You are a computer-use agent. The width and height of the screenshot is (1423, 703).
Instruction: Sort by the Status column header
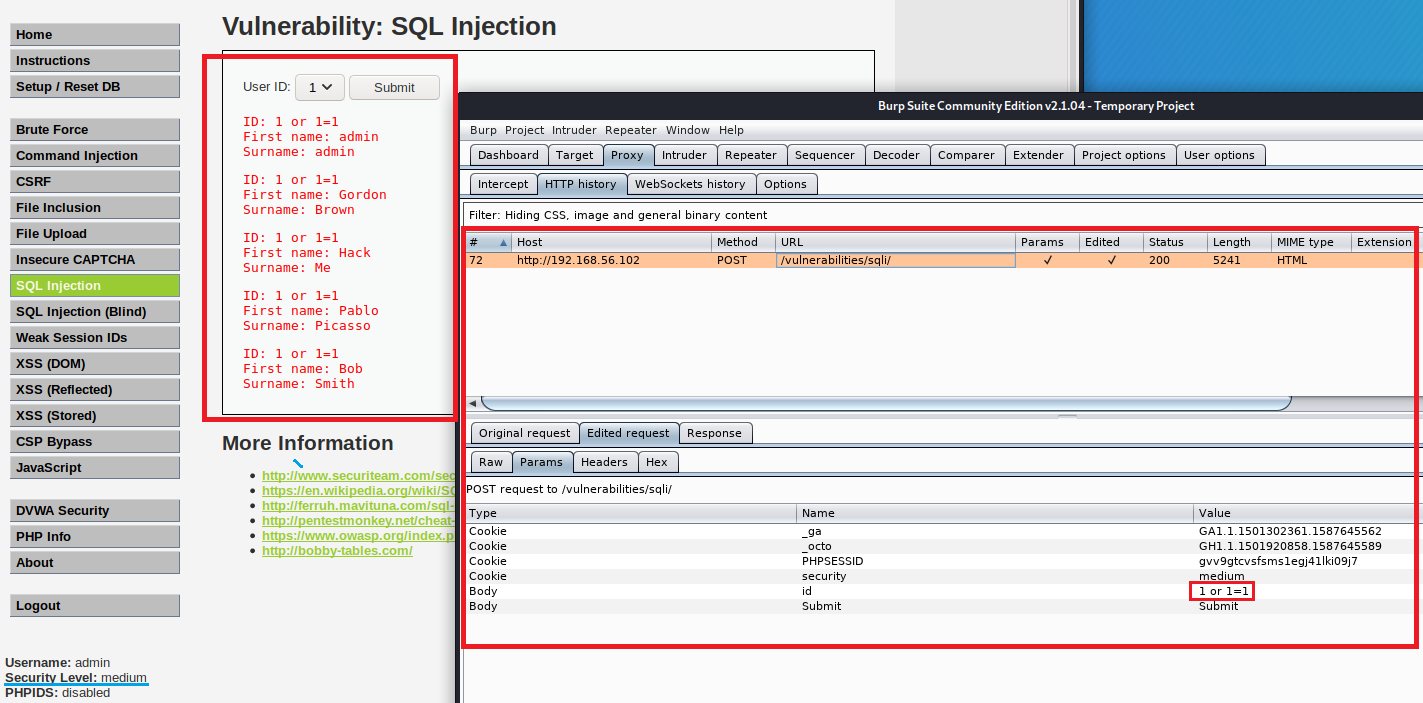[x=1166, y=242]
